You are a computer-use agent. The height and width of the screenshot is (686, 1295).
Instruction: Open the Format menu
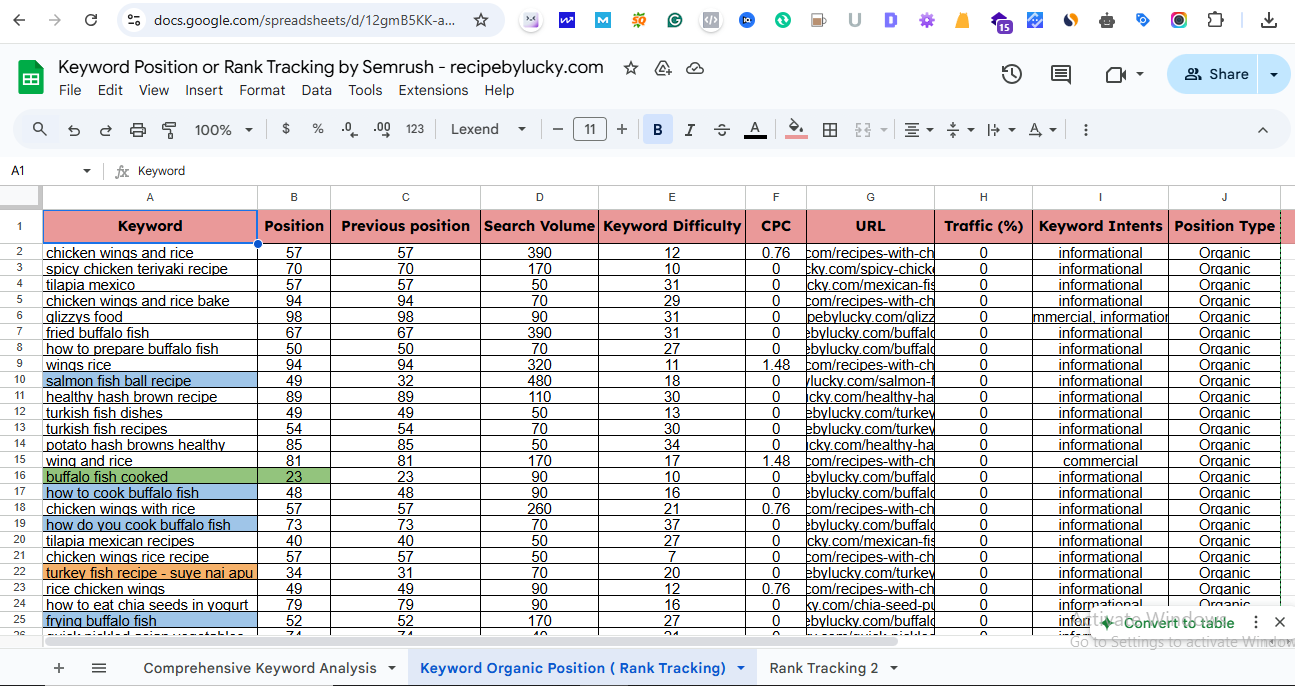point(262,90)
